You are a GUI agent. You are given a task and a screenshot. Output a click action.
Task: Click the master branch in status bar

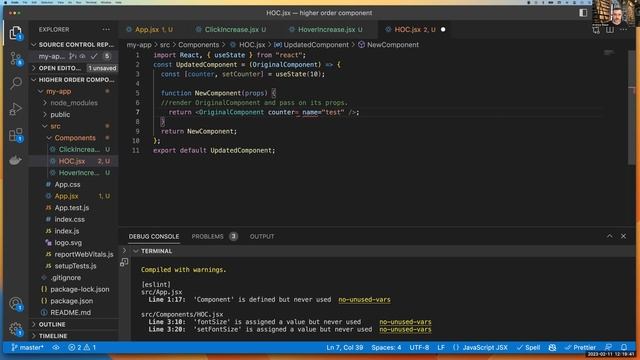coord(27,347)
